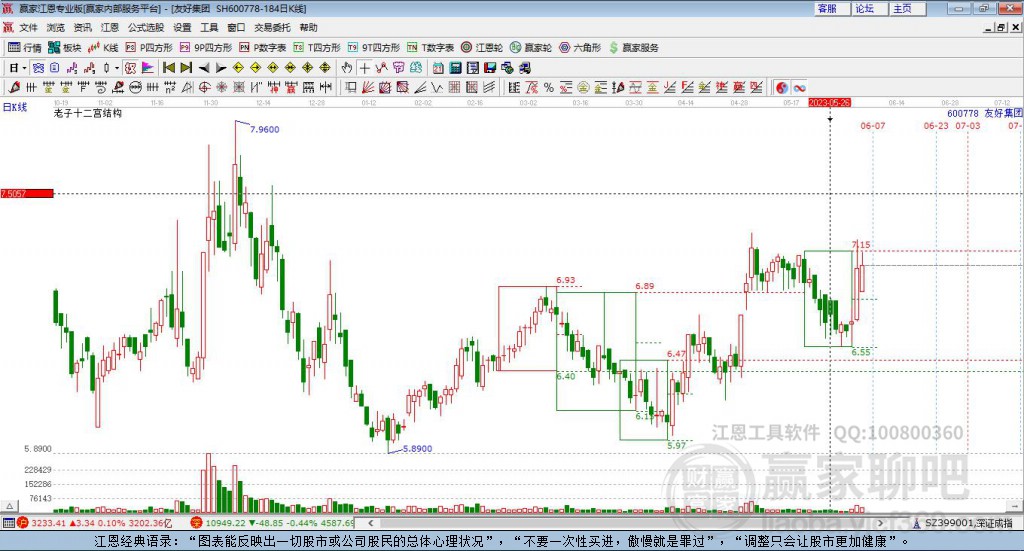This screenshot has height=551, width=1024.
Task: Click the 日K线 chart label
Action: tap(15, 107)
